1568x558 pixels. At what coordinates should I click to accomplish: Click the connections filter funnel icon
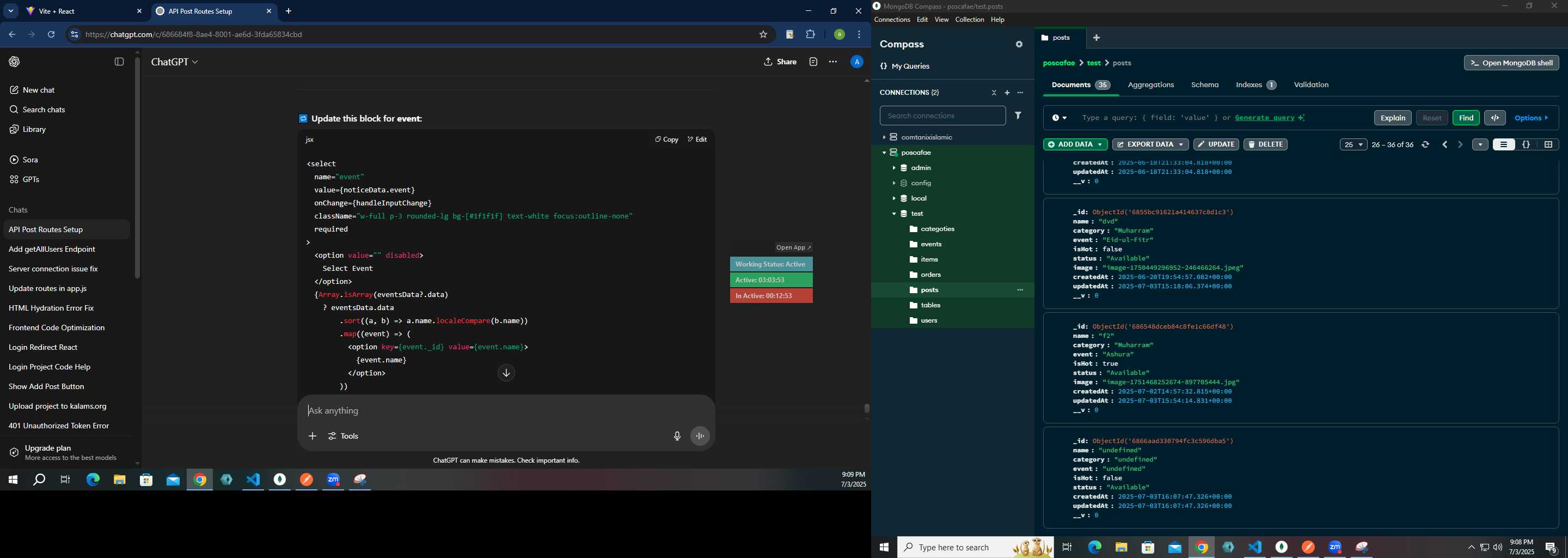(1018, 115)
